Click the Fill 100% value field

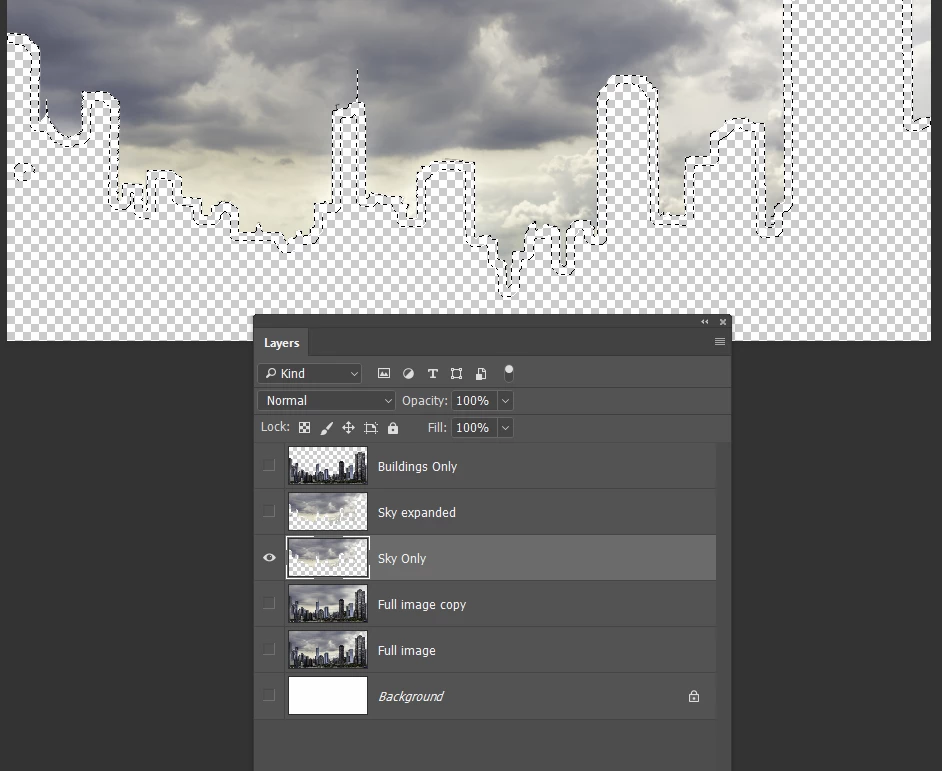coord(474,428)
